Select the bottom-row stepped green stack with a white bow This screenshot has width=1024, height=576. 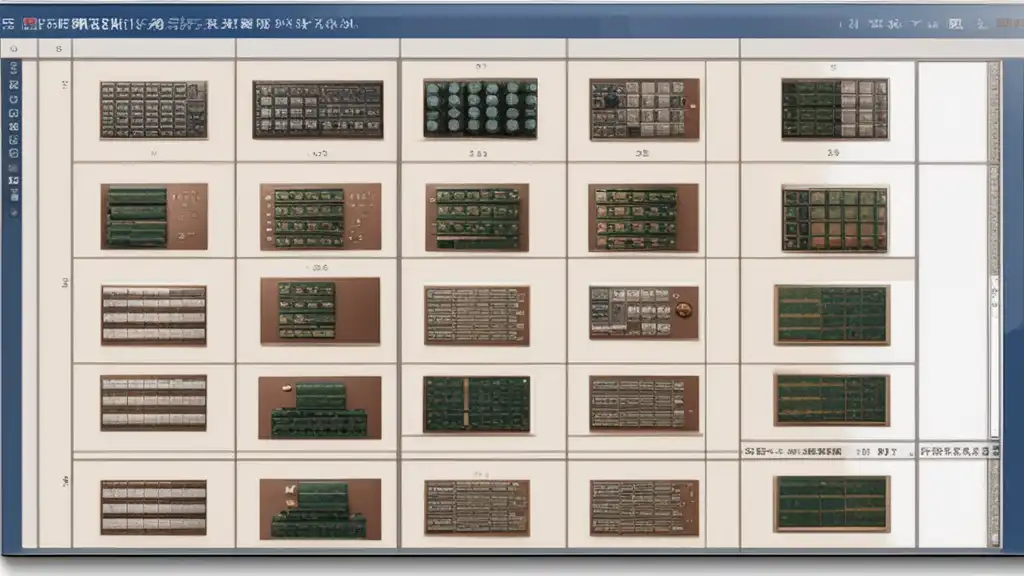click(x=320, y=509)
